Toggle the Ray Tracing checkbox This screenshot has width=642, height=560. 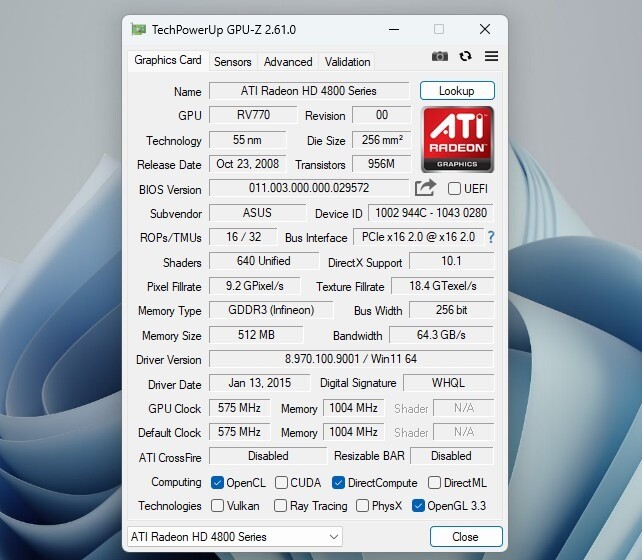(x=280, y=506)
